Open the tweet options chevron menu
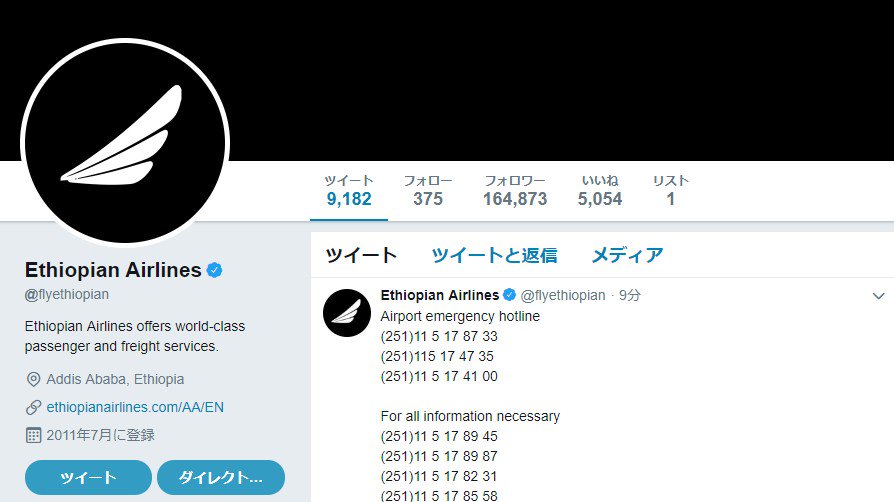The width and height of the screenshot is (894, 502). (879, 296)
